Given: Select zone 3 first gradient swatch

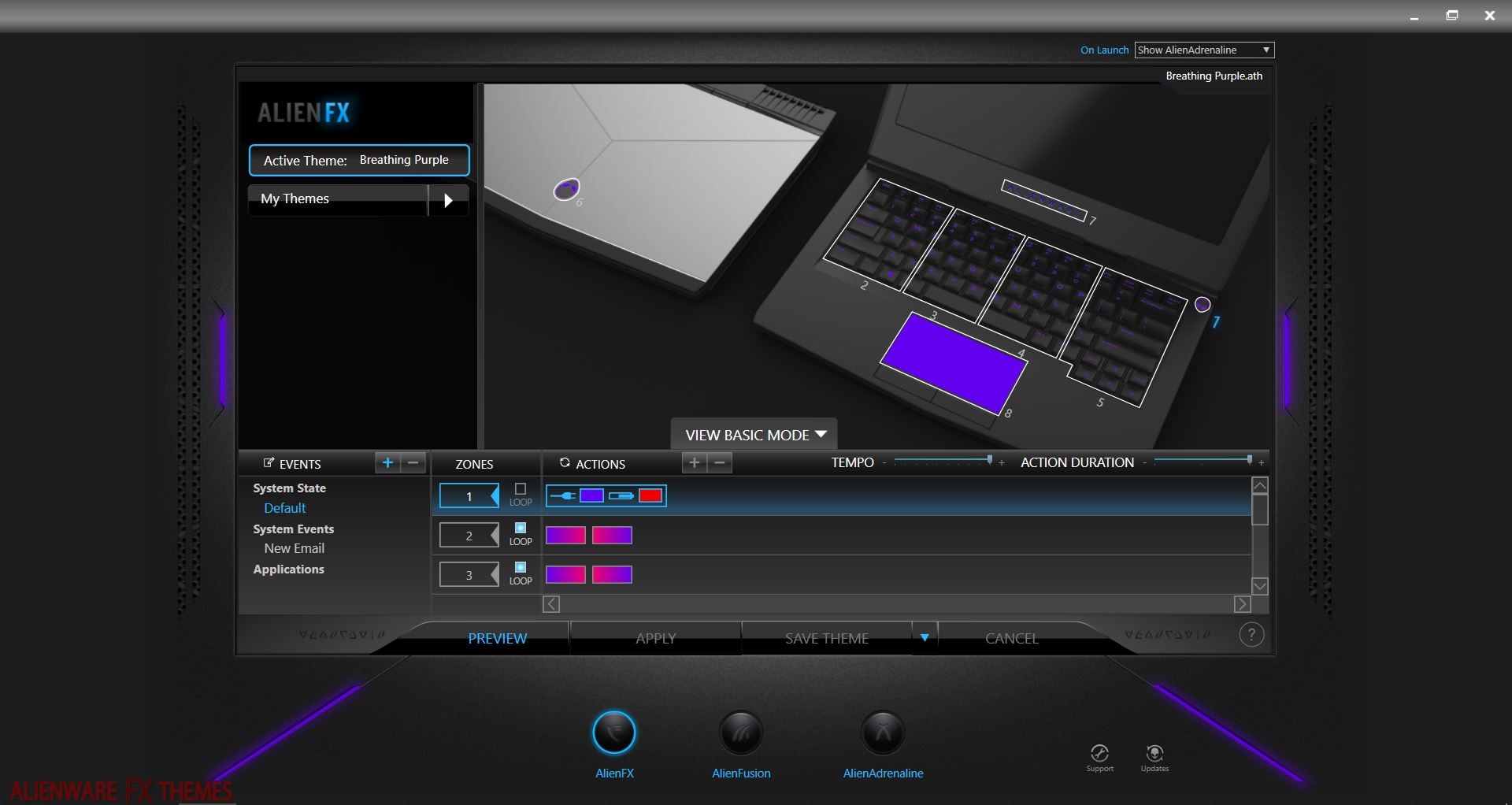Looking at the screenshot, I should click(565, 575).
